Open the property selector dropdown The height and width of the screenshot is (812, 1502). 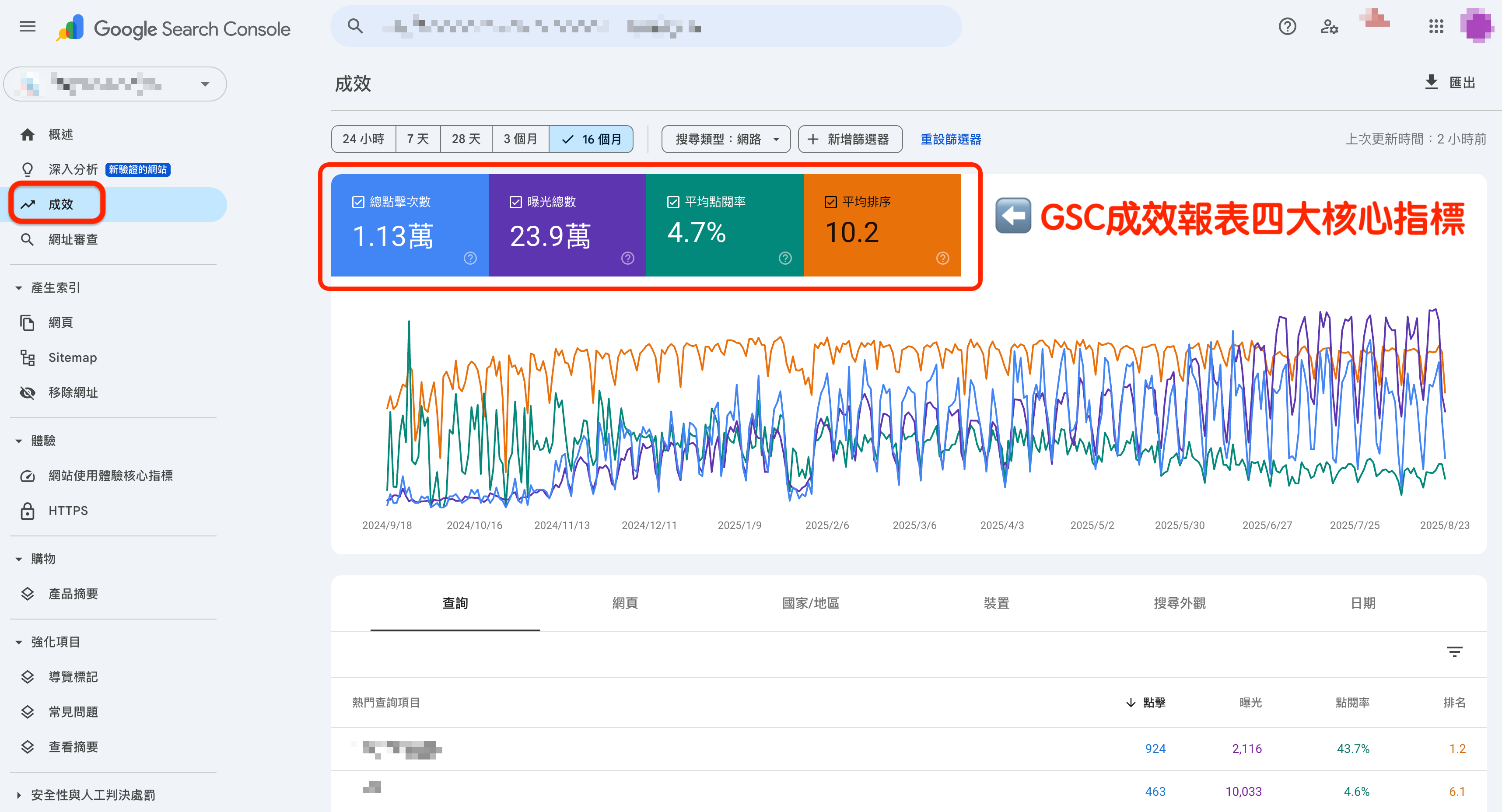point(115,84)
